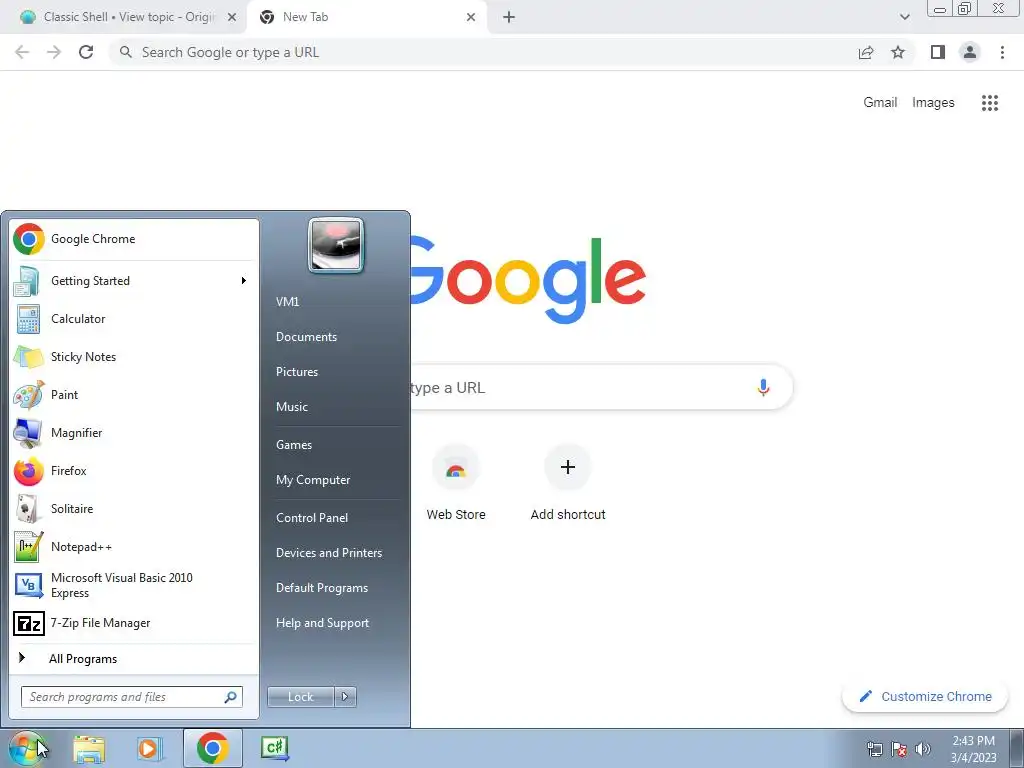Click the volume speaker tray icon
Image resolution: width=1024 pixels, height=768 pixels.
click(923, 749)
